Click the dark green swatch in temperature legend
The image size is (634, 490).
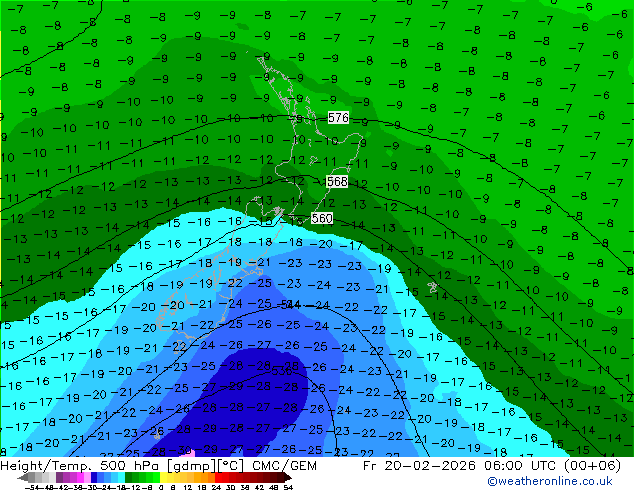click(129, 477)
